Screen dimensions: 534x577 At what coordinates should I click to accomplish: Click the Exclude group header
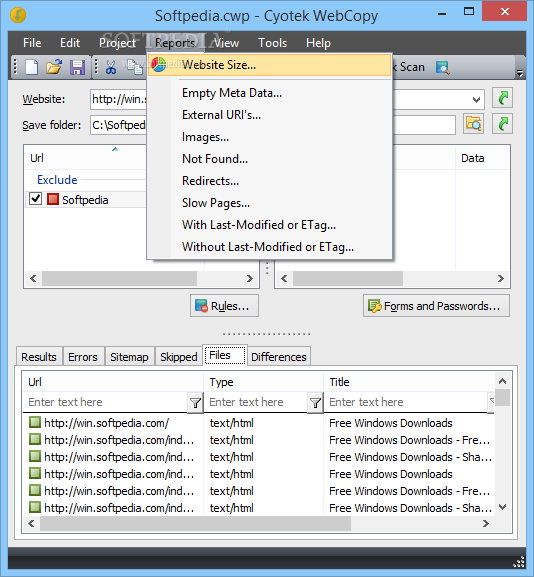pos(57,180)
